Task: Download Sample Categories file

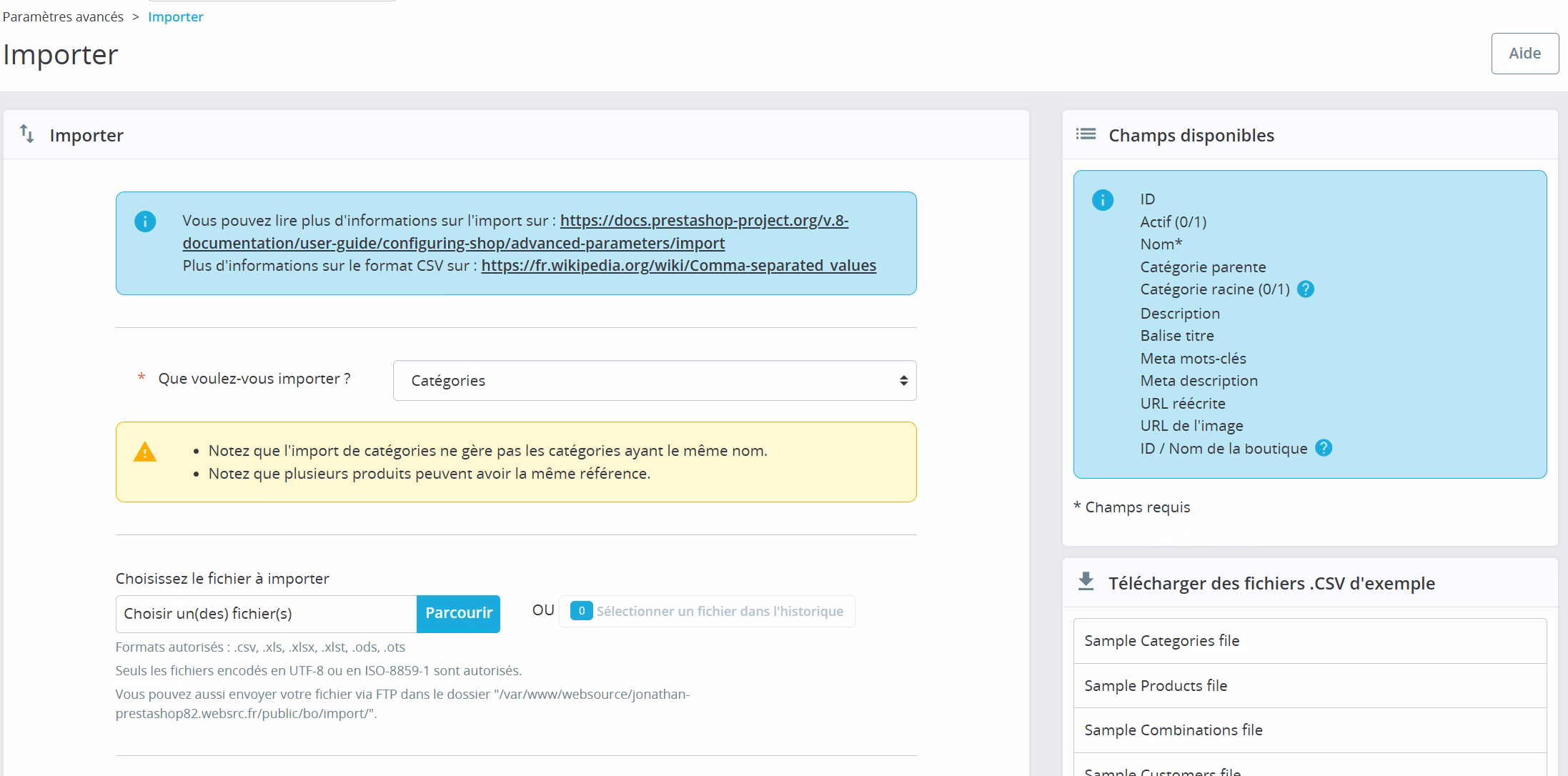Action: (1310, 641)
